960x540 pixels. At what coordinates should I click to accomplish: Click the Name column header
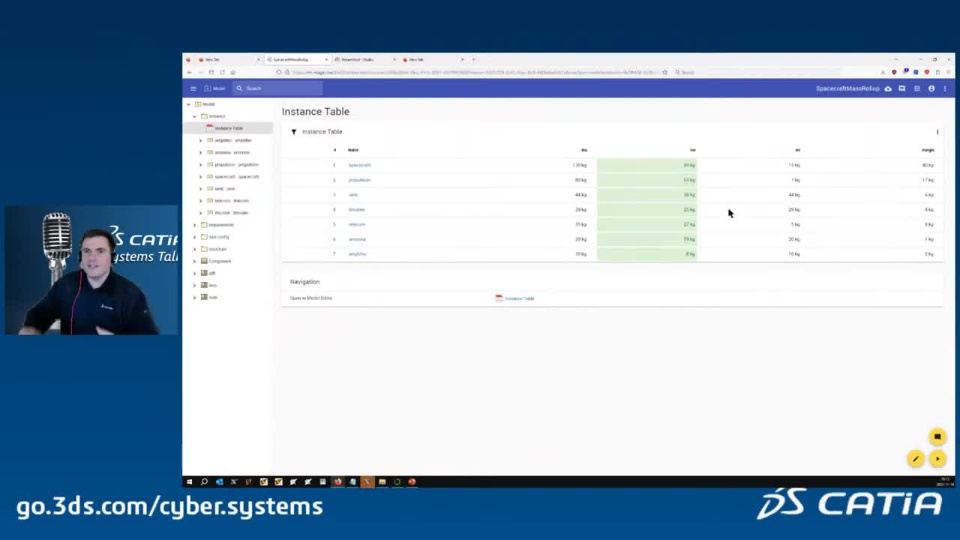point(353,150)
